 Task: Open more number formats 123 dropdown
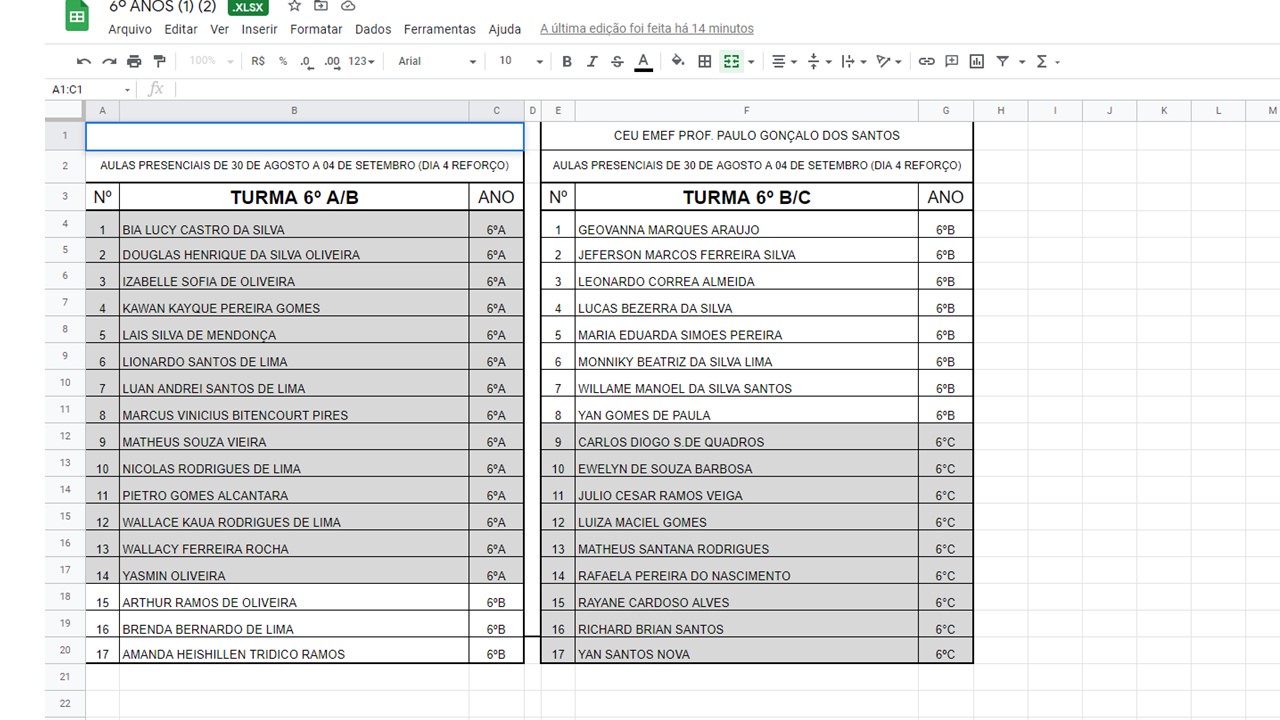pos(361,62)
